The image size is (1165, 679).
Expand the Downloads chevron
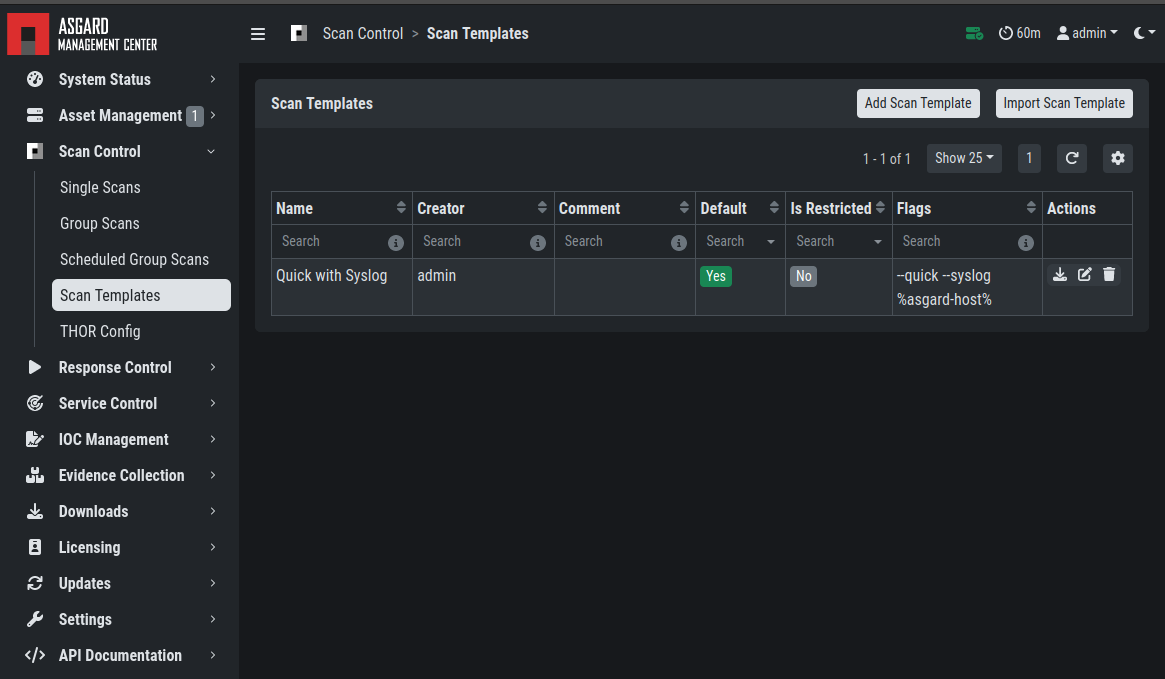[212, 511]
